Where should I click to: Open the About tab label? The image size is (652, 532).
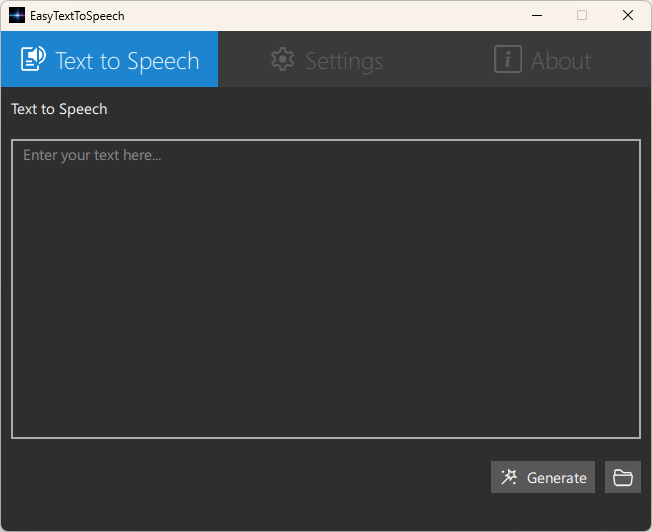561,61
